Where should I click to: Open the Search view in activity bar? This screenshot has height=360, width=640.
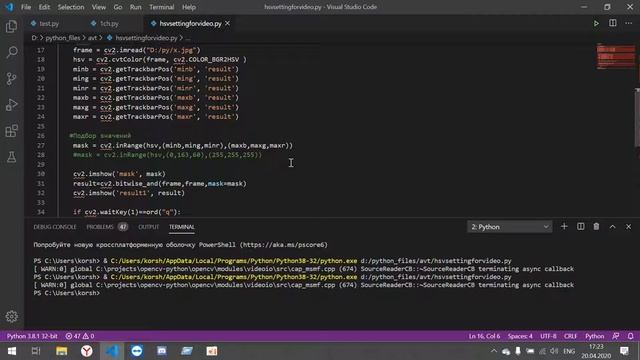pos(11,52)
